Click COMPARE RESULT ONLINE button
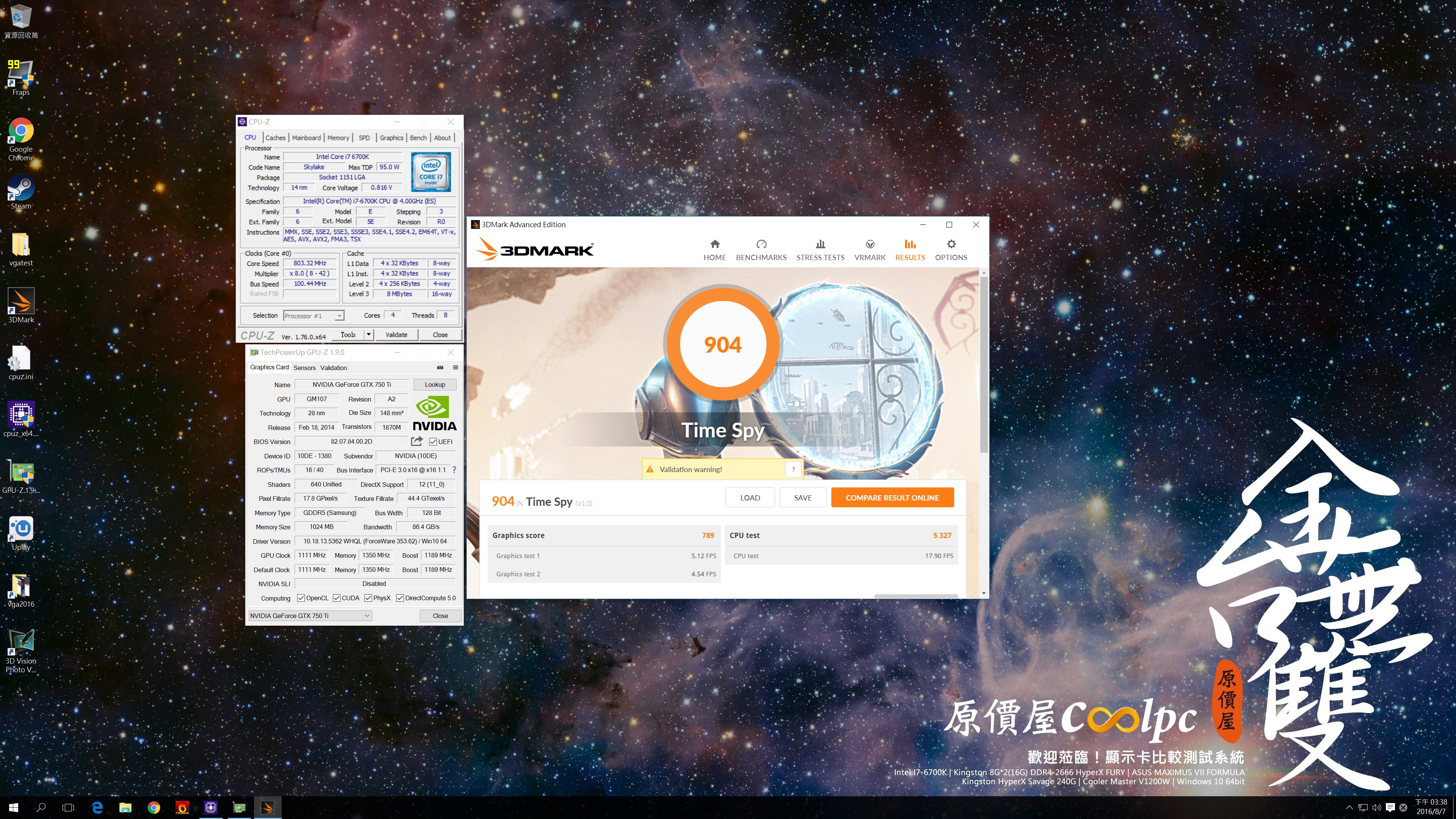Screen dimensions: 1456x819 coord(892,498)
